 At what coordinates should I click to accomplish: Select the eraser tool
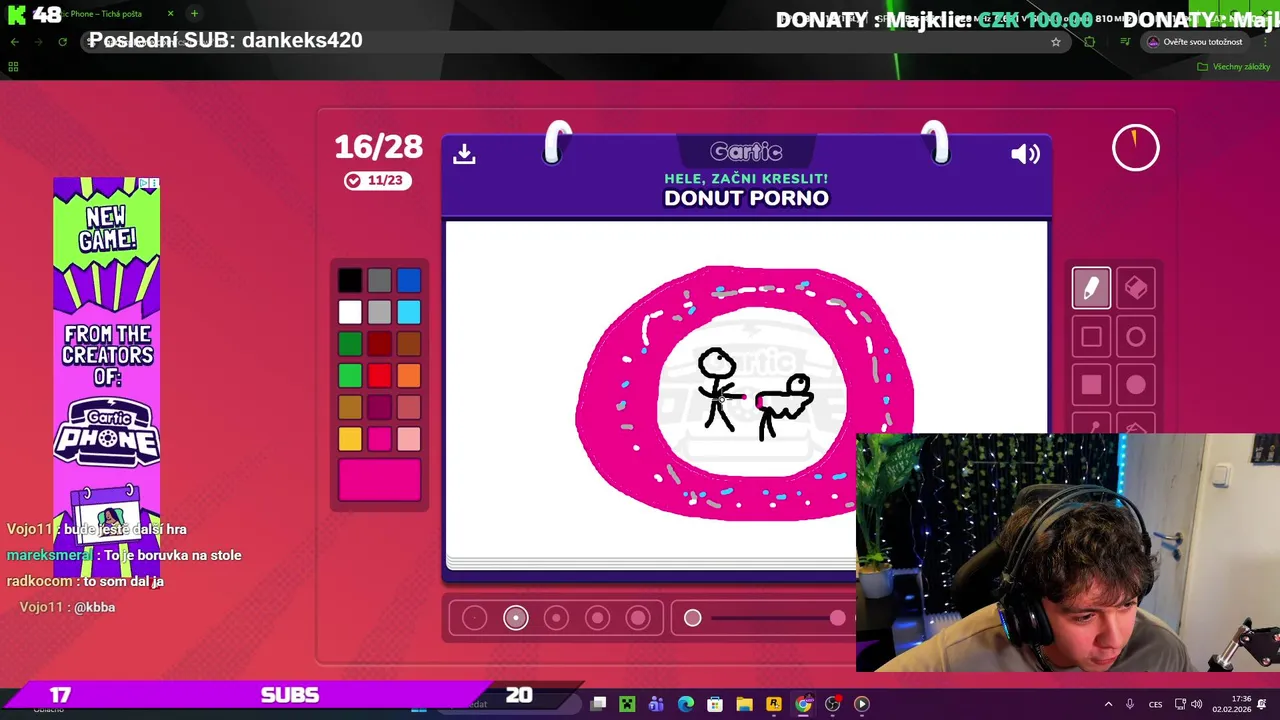(x=1136, y=288)
